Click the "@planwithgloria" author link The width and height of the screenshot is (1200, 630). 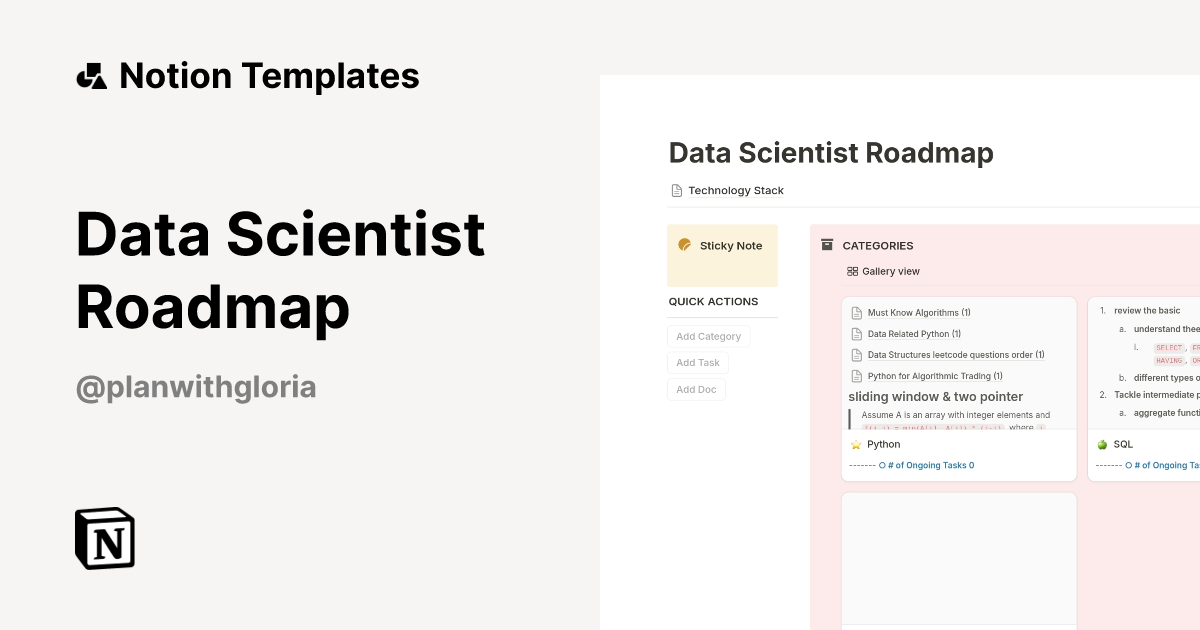[x=195, y=387]
